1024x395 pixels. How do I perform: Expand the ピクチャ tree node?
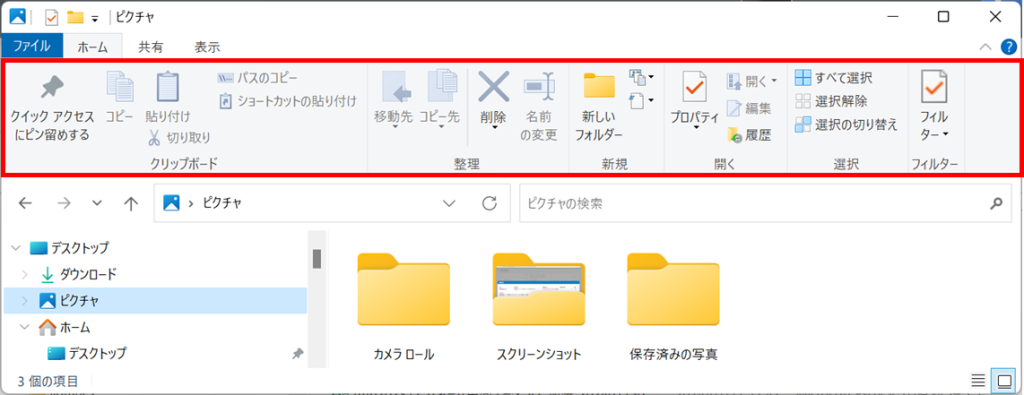click(25, 301)
